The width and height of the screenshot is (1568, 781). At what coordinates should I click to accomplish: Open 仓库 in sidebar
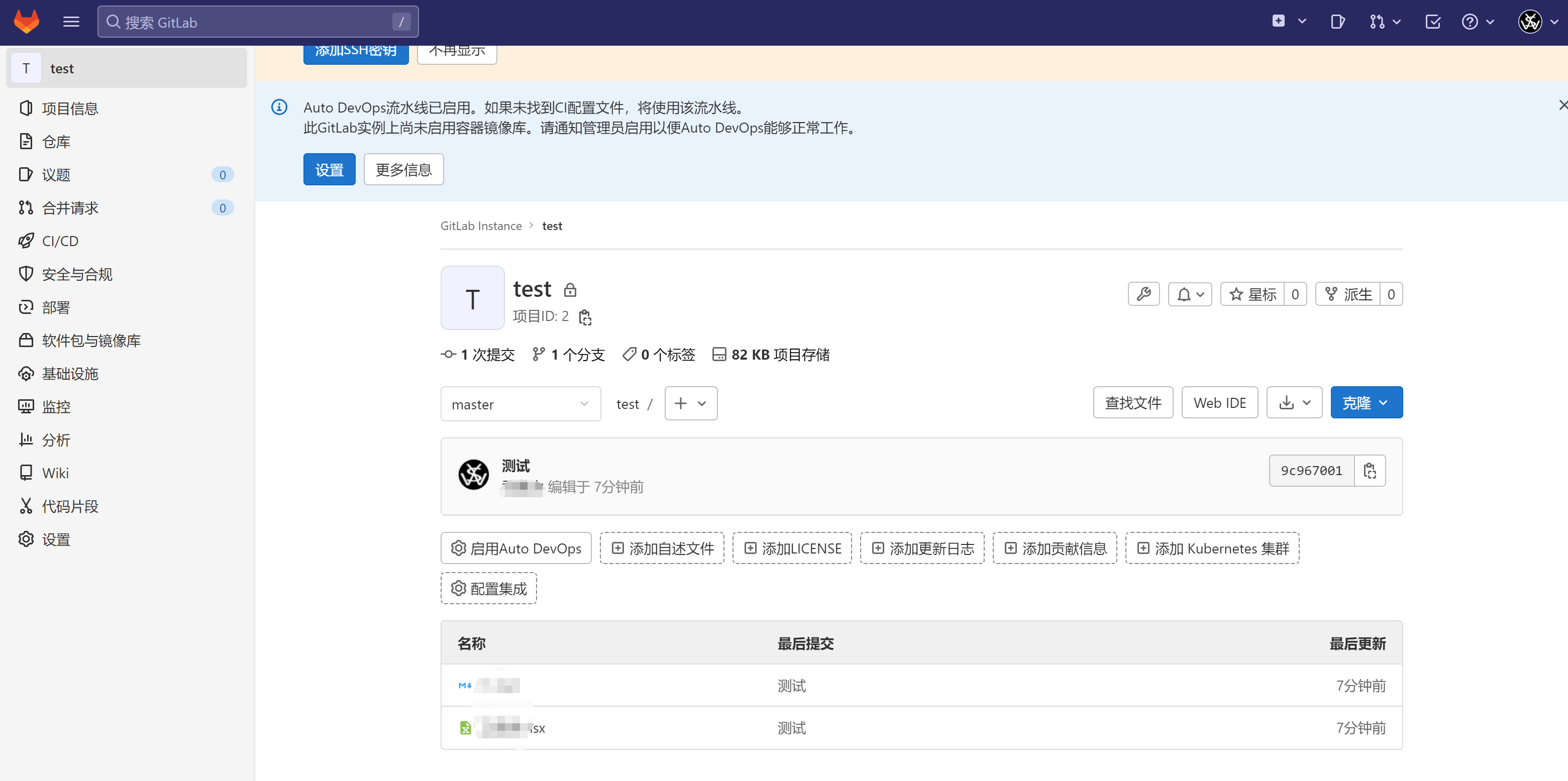pyautogui.click(x=127, y=142)
